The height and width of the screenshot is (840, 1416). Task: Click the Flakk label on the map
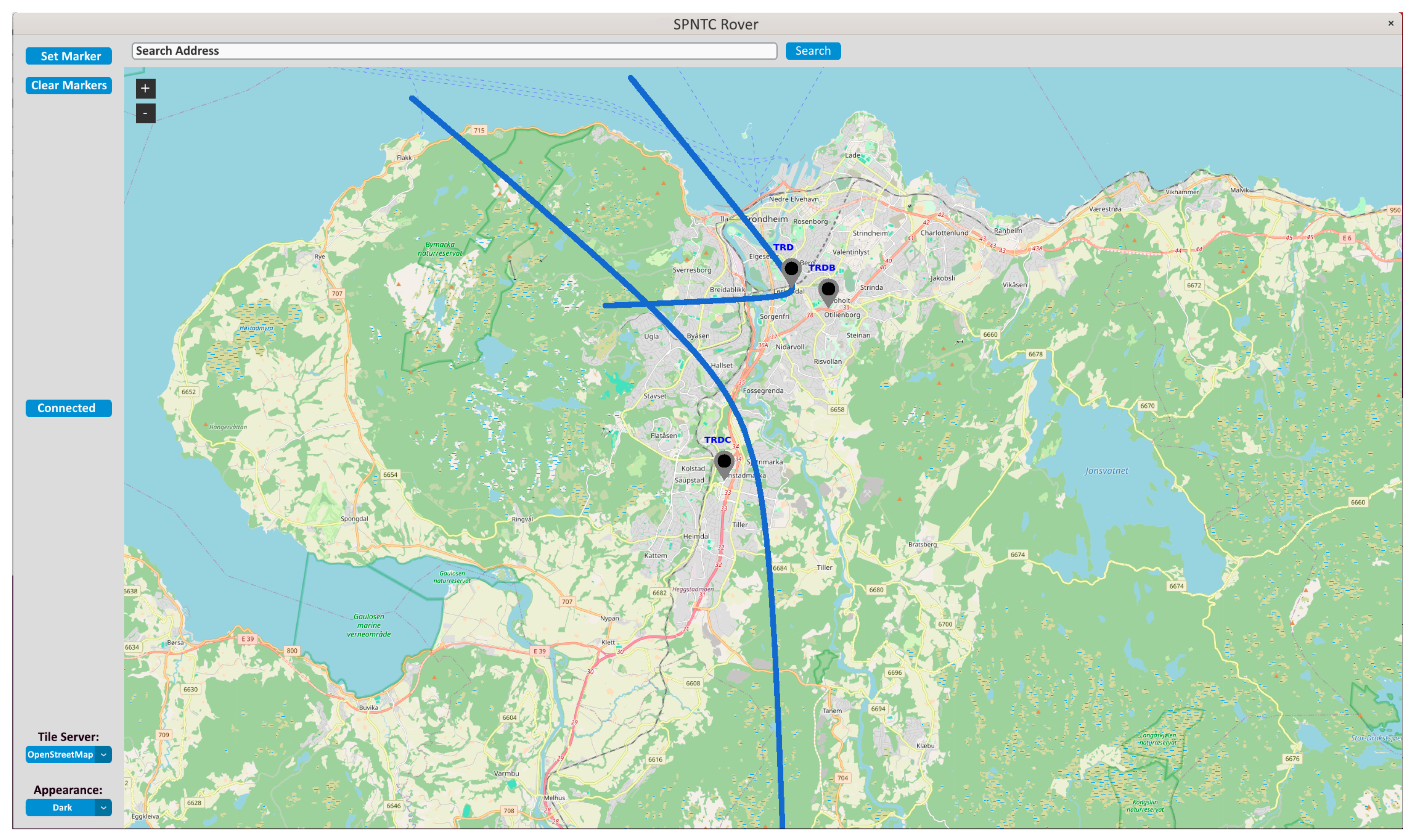(x=404, y=157)
